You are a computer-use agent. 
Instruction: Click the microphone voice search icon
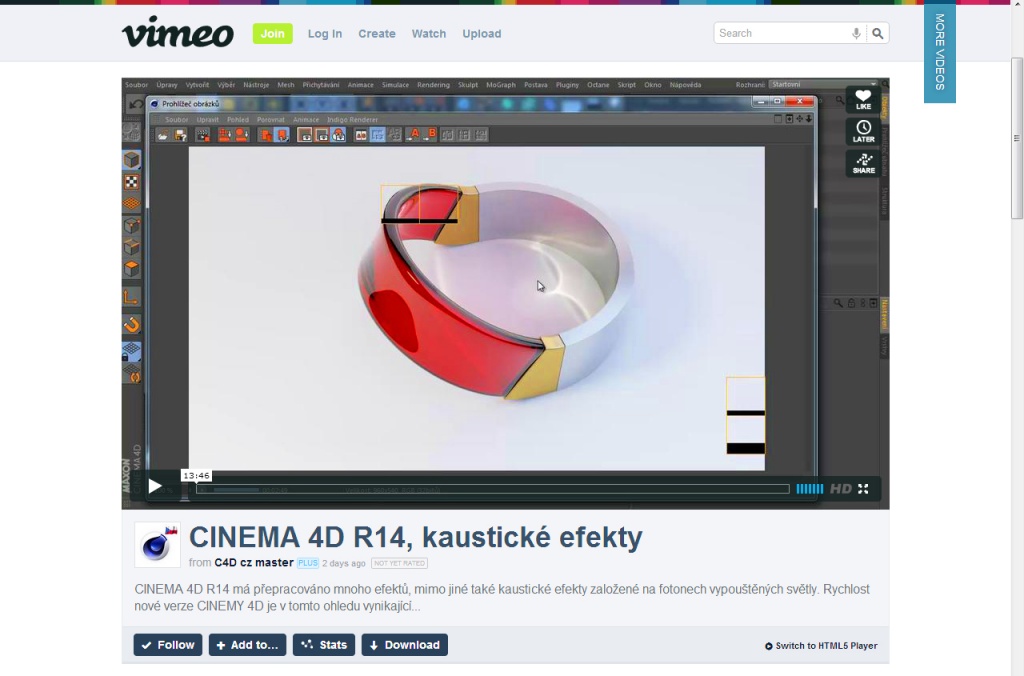click(856, 33)
